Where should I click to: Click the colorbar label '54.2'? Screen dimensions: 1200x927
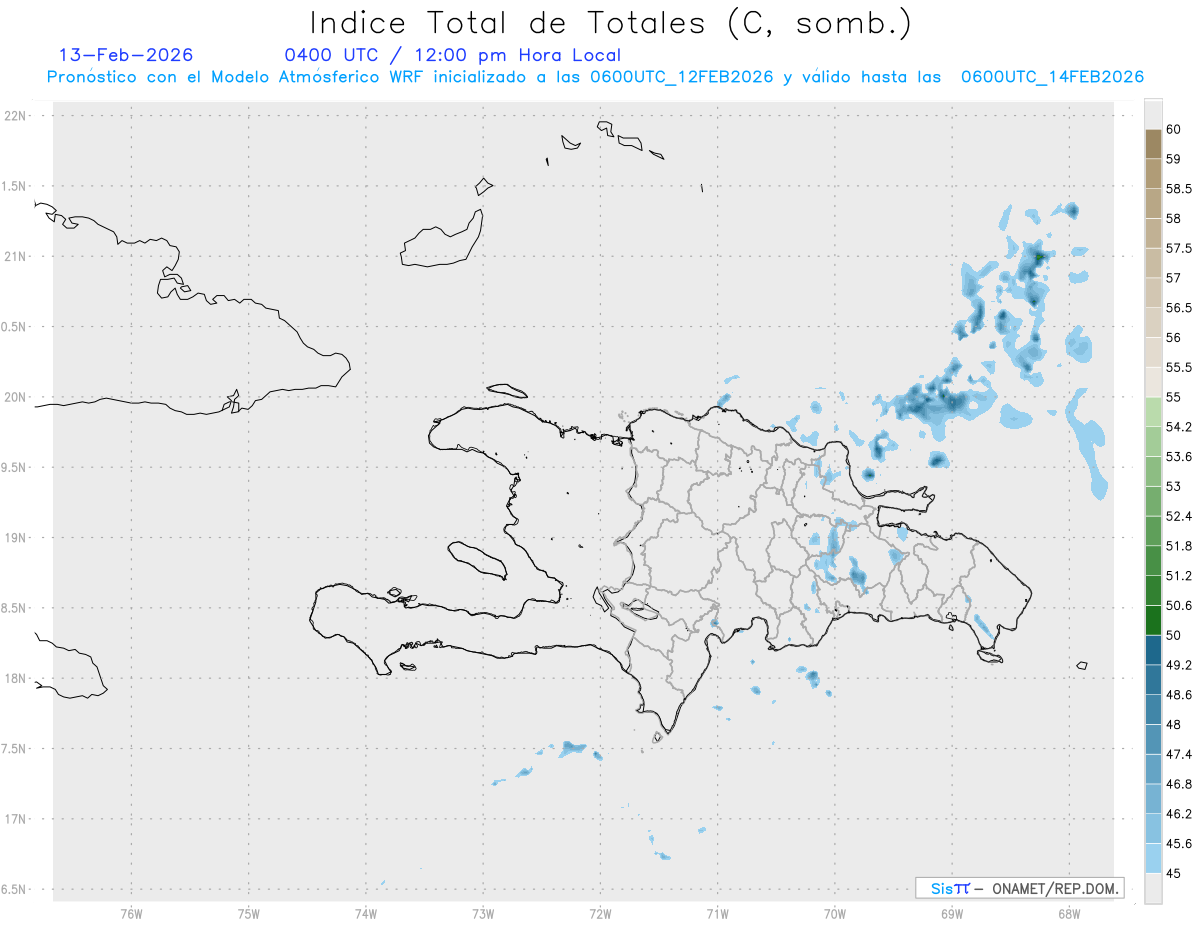(1178, 427)
